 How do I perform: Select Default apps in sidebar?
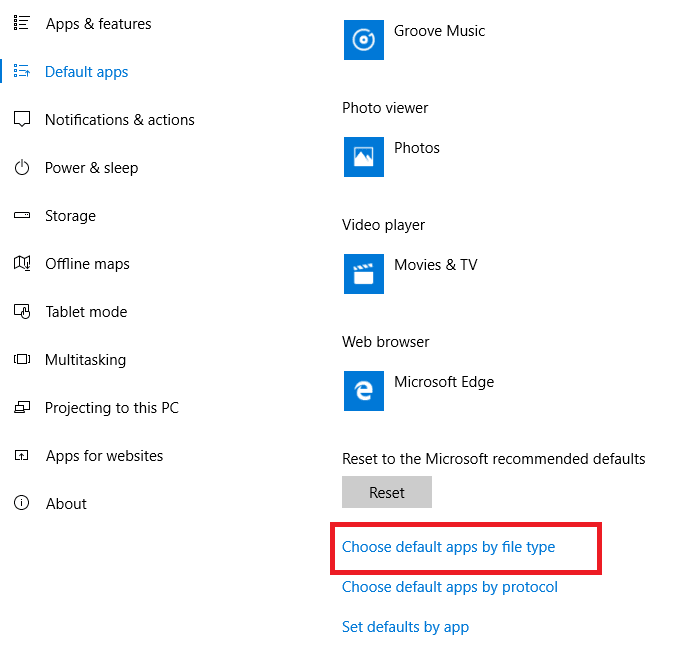pos(86,72)
